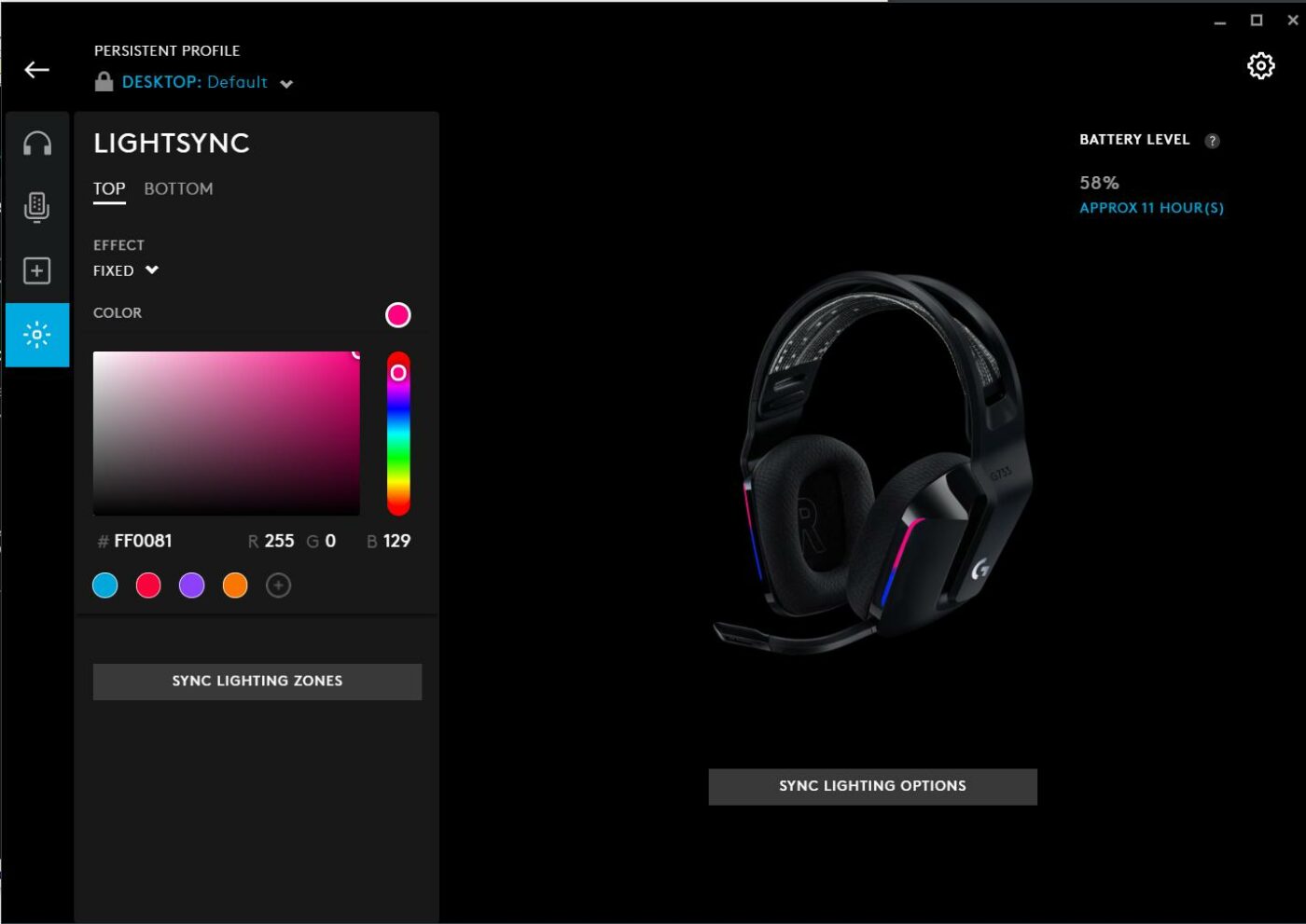Go back using the arrow icon
The image size is (1306, 924).
36,69
